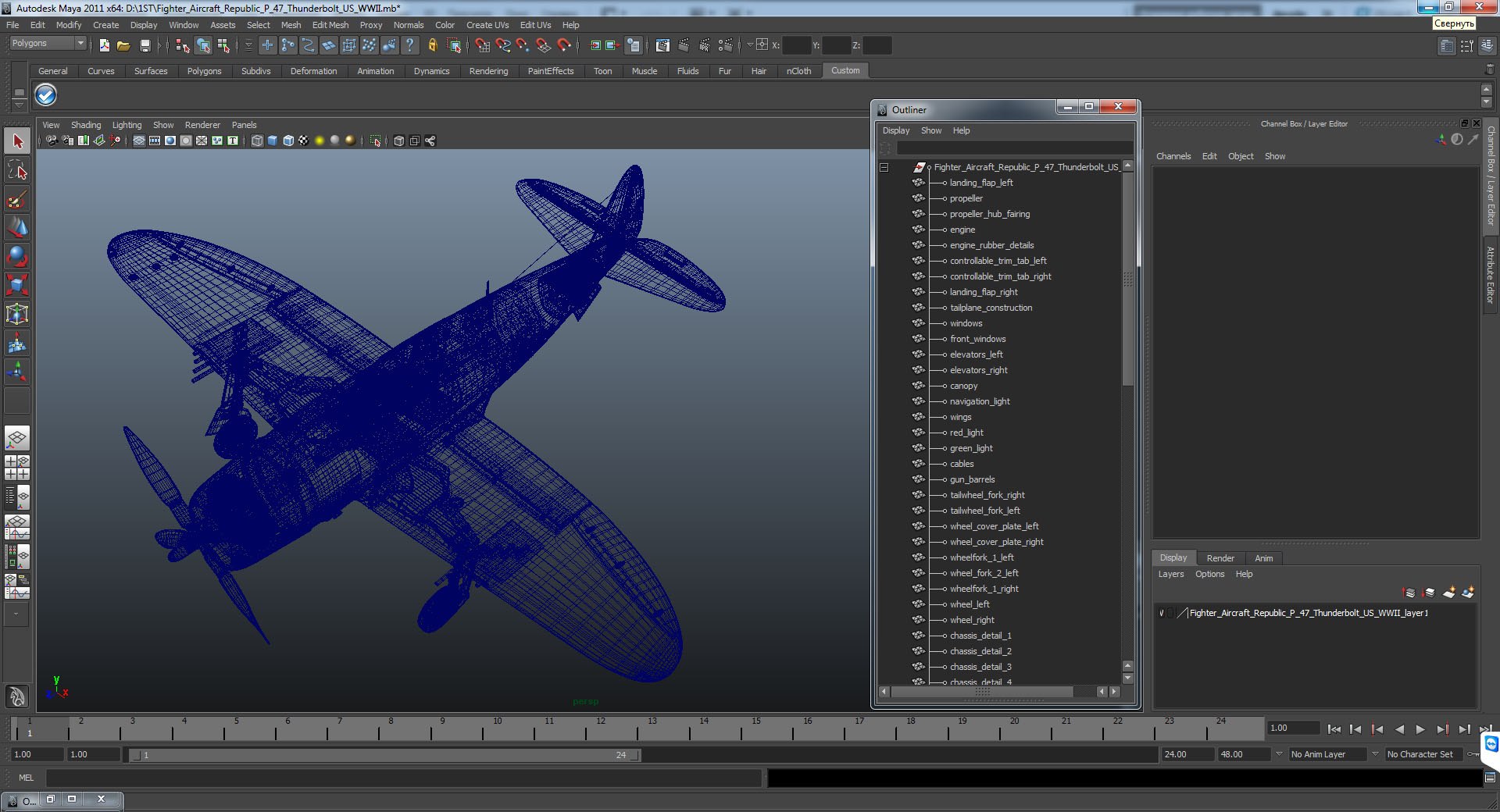The height and width of the screenshot is (812, 1500).
Task: Pick the Soft Modification tool
Action: click(17, 343)
